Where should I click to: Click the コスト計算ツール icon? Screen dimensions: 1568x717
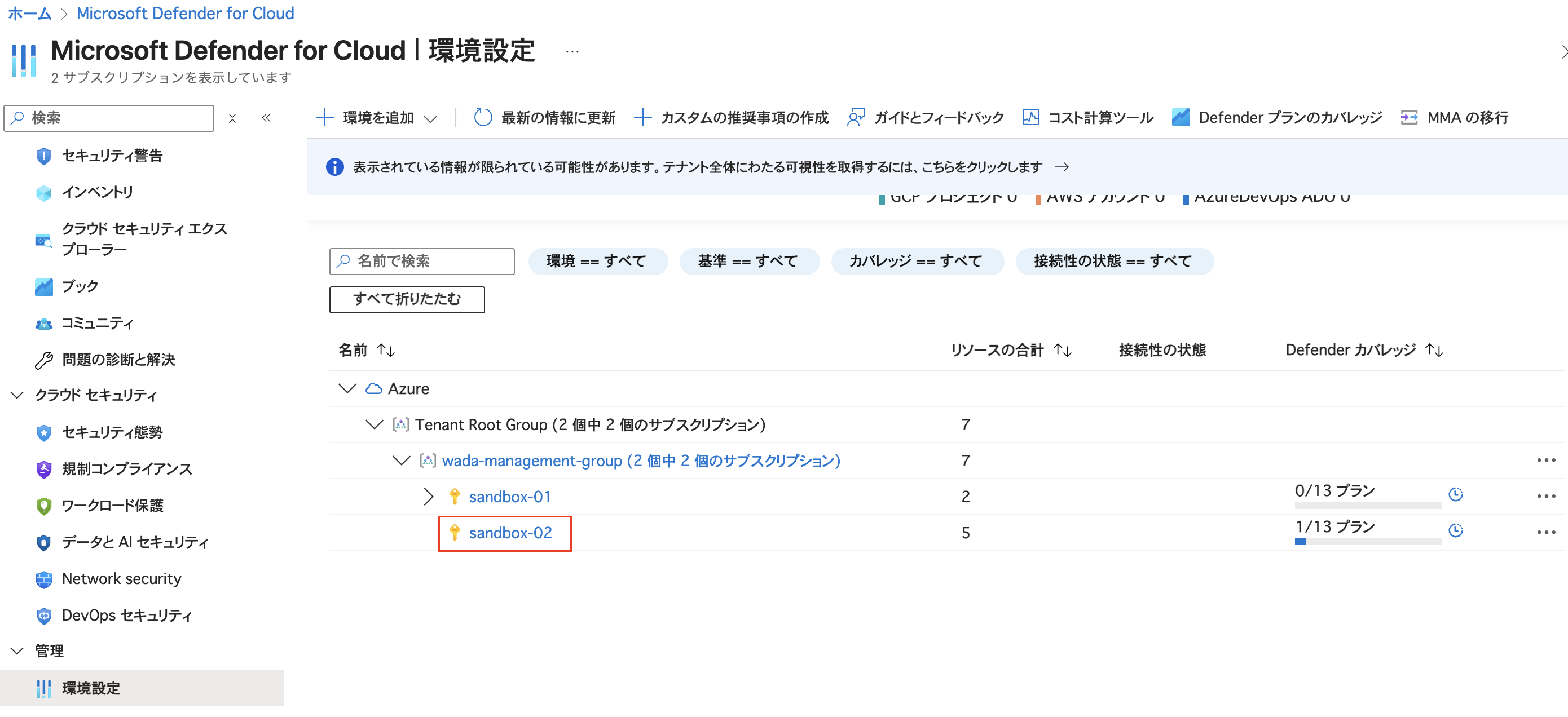[1030, 117]
